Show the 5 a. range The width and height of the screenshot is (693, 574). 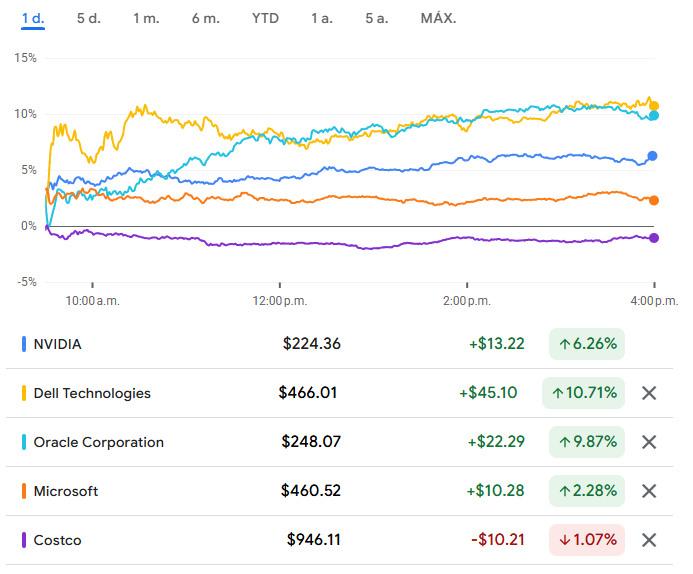click(x=377, y=19)
